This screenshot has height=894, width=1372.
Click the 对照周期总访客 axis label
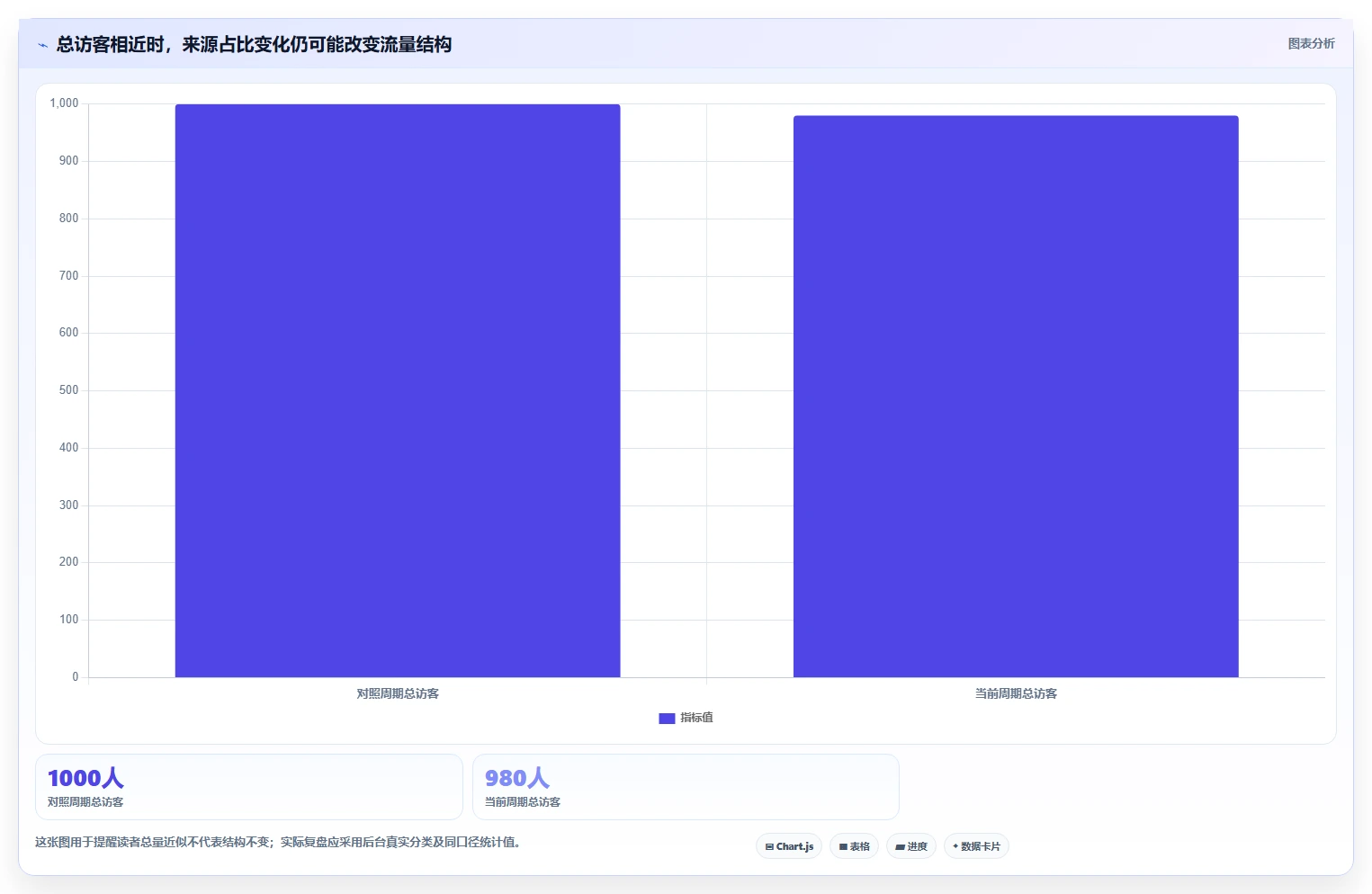pyautogui.click(x=398, y=693)
